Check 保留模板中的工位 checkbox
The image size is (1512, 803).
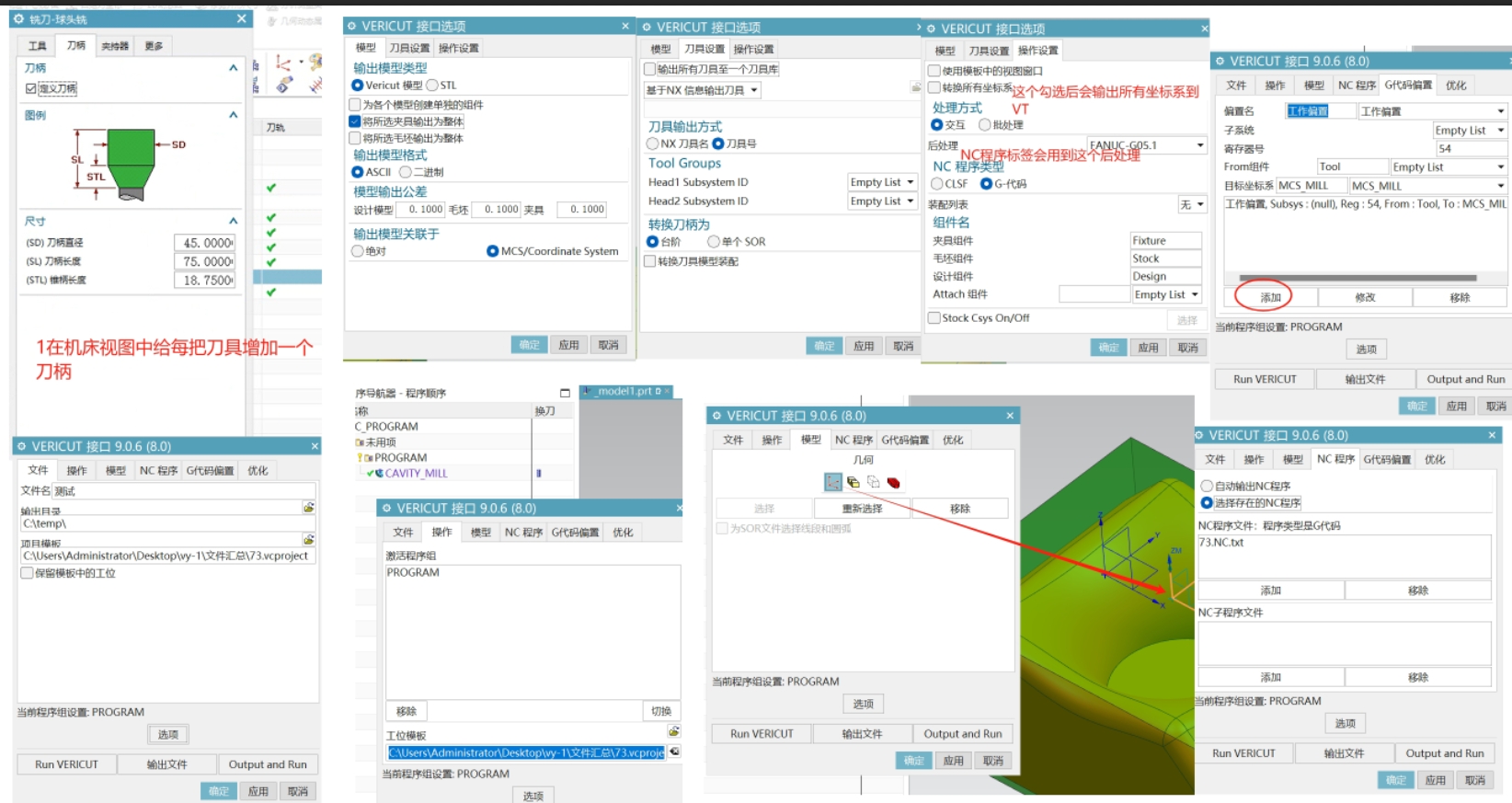click(x=28, y=573)
